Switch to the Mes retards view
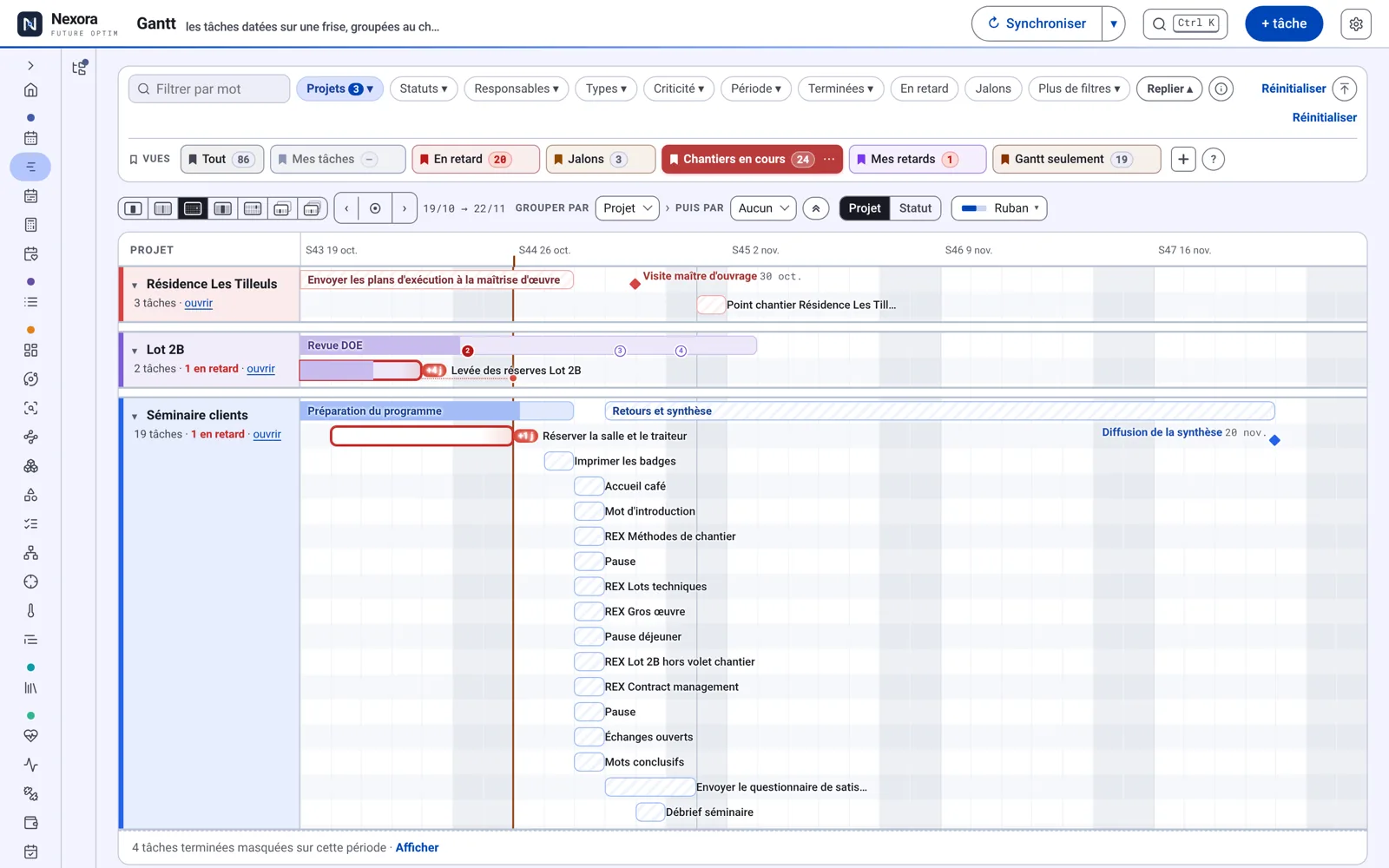The width and height of the screenshot is (1389, 868). point(917,160)
